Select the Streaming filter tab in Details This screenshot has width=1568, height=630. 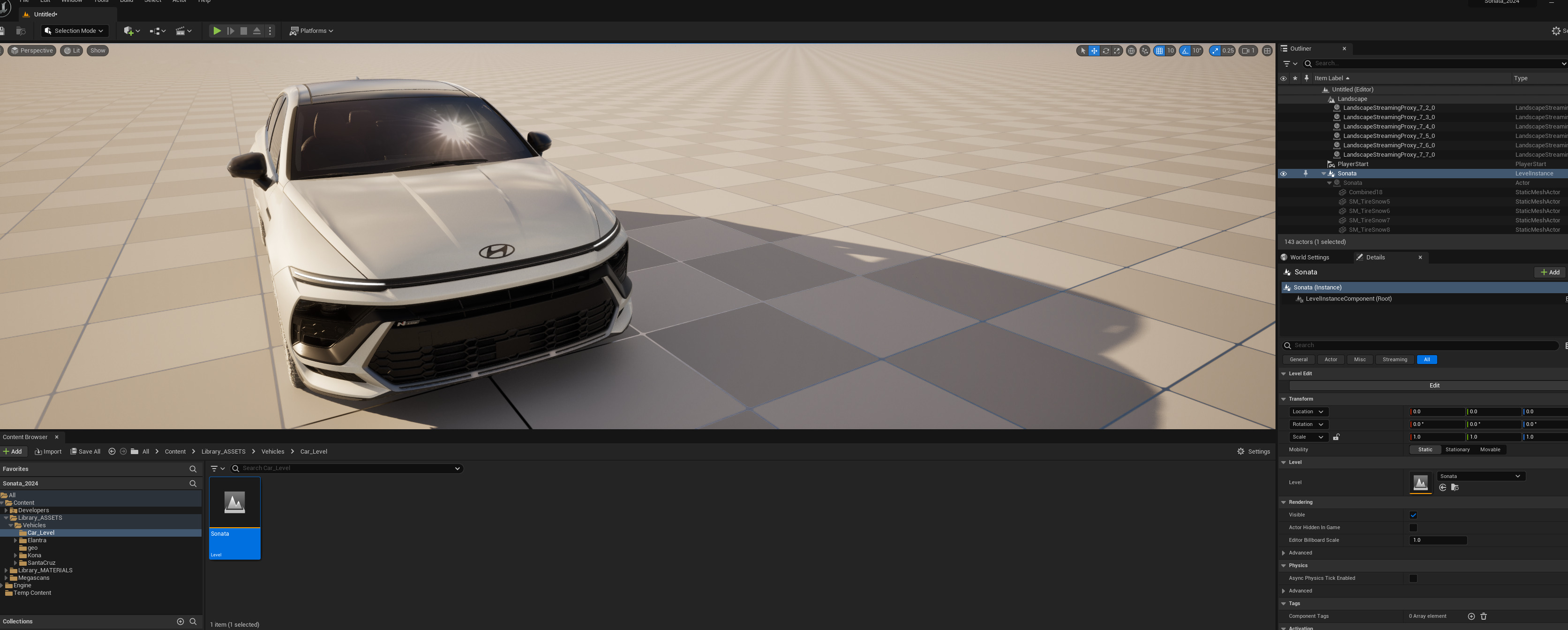[x=1394, y=359]
